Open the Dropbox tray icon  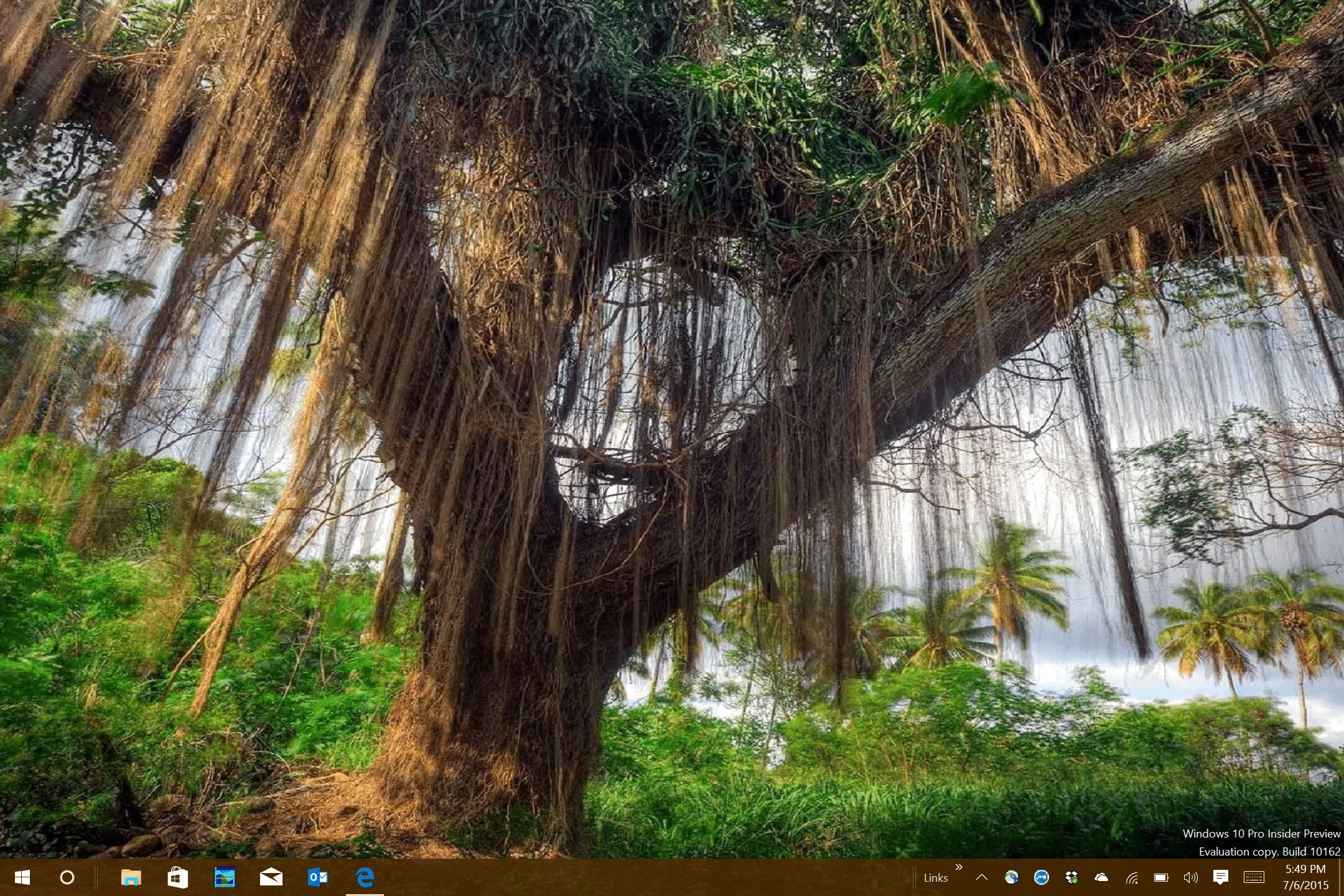[1071, 877]
